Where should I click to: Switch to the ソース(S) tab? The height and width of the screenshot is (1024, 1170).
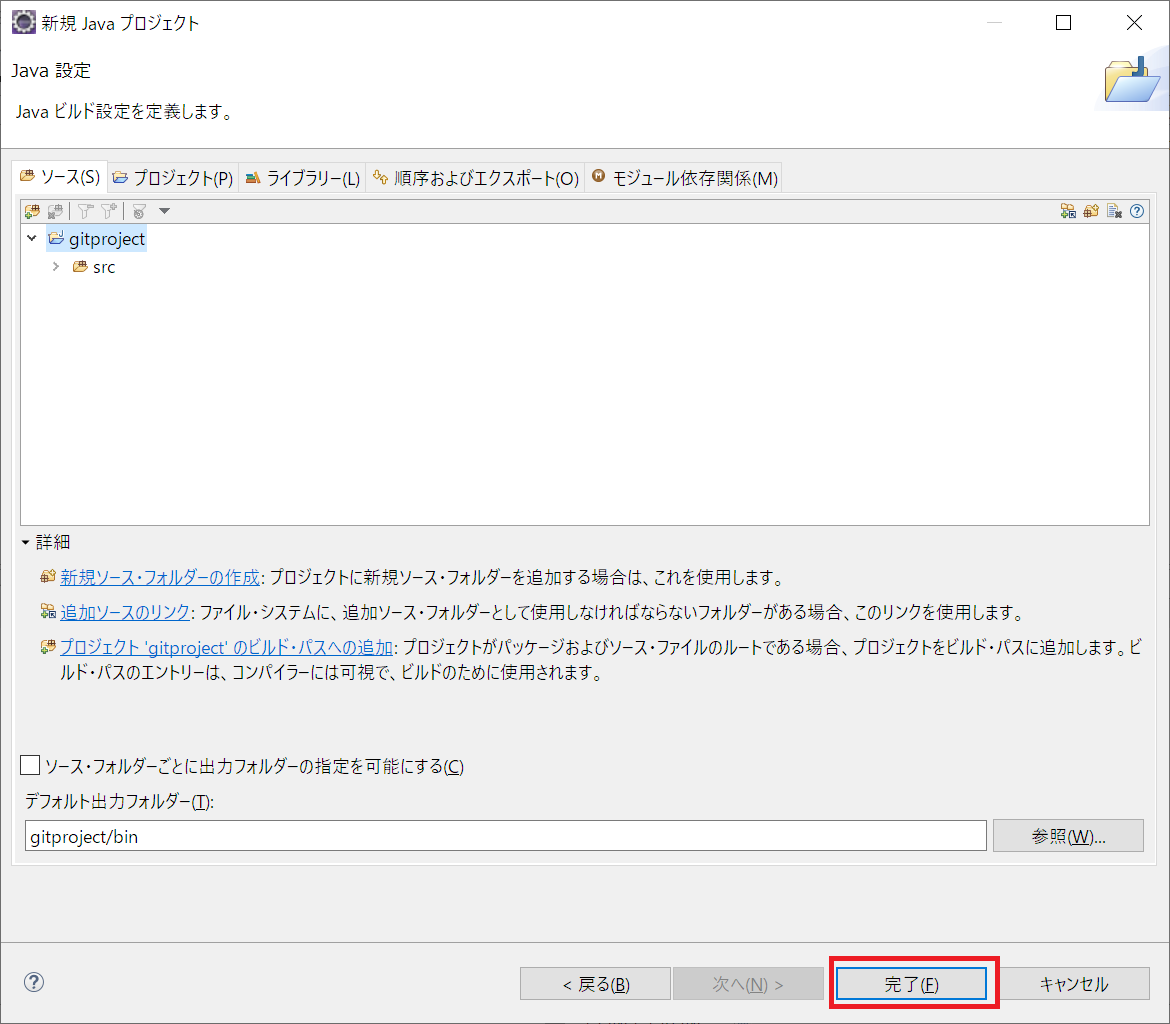[60, 177]
